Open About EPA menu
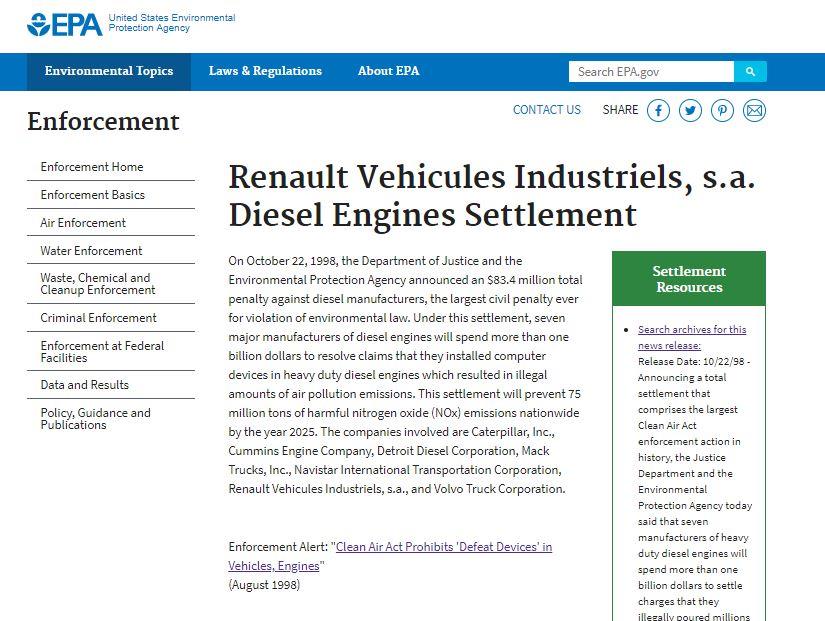 [x=388, y=72]
